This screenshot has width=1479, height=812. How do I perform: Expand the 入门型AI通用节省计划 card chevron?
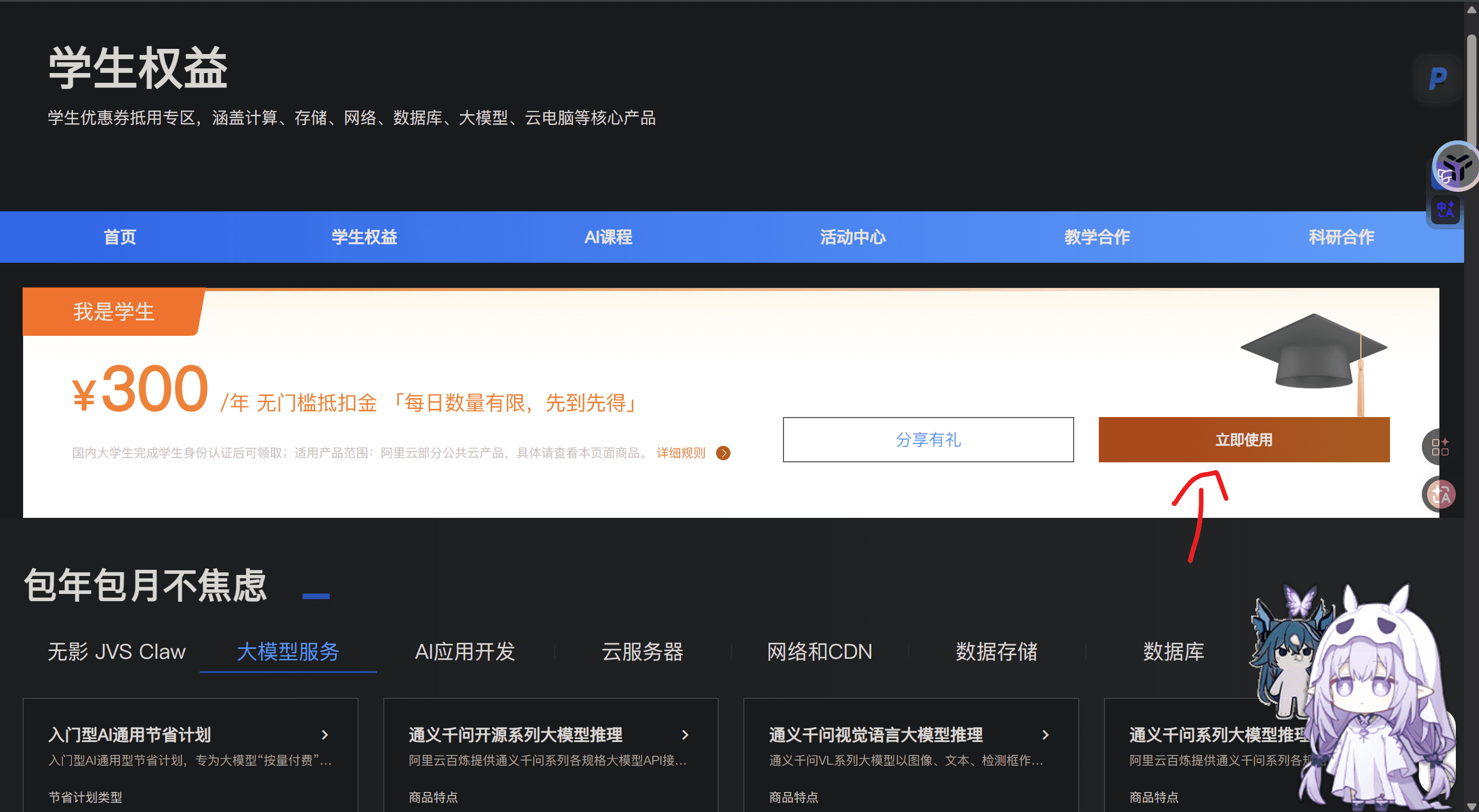point(325,734)
